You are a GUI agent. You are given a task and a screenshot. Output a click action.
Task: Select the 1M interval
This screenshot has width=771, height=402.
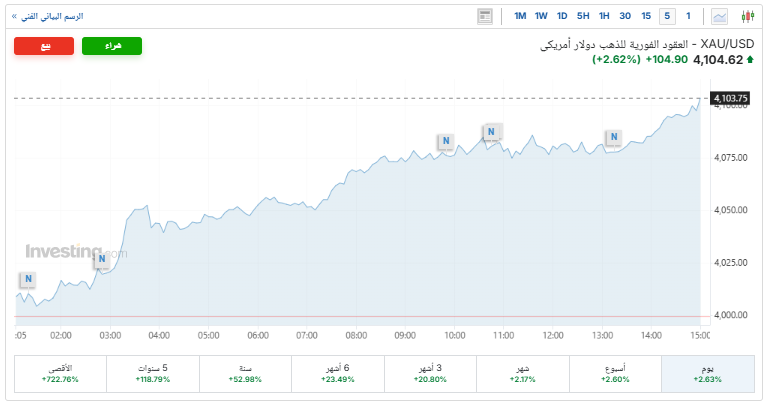[x=520, y=16]
